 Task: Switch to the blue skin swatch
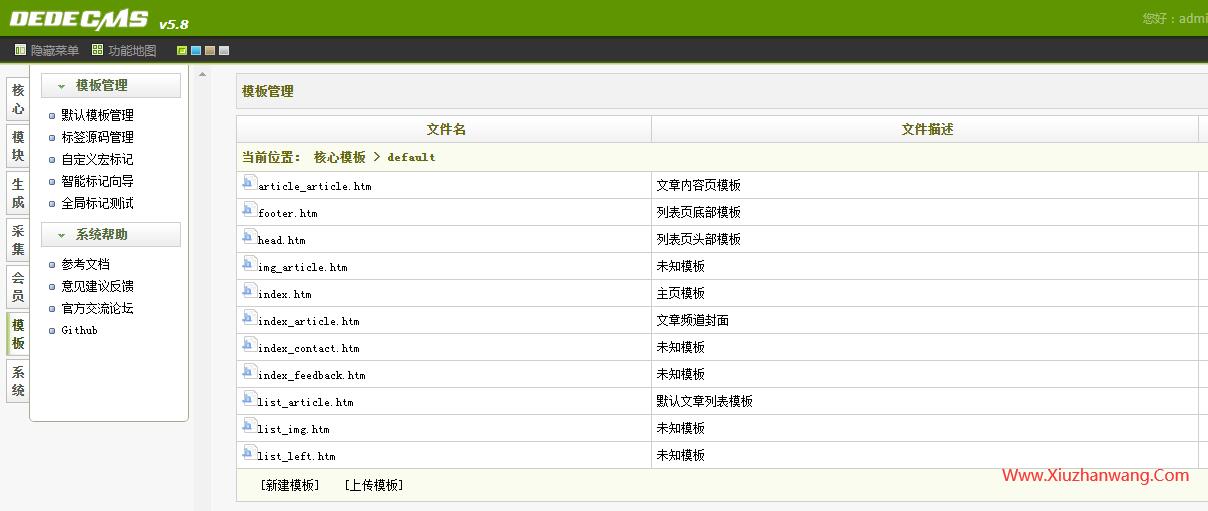(196, 51)
